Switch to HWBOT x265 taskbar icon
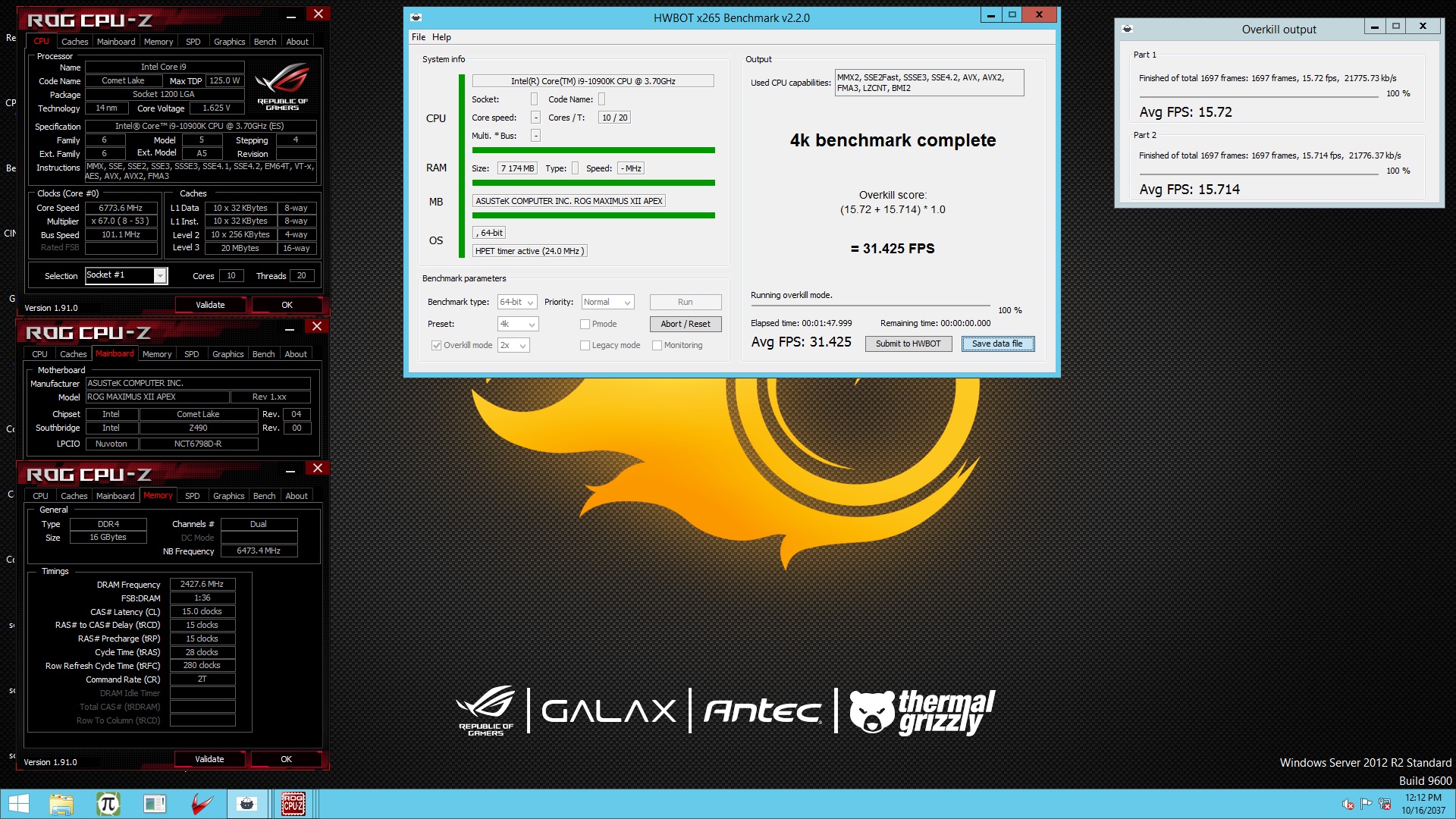 [x=247, y=804]
